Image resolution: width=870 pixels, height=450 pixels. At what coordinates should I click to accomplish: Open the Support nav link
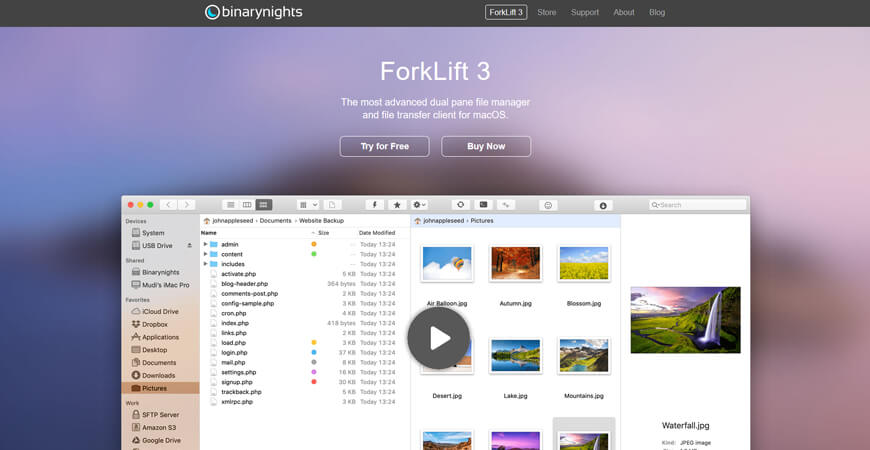585,12
